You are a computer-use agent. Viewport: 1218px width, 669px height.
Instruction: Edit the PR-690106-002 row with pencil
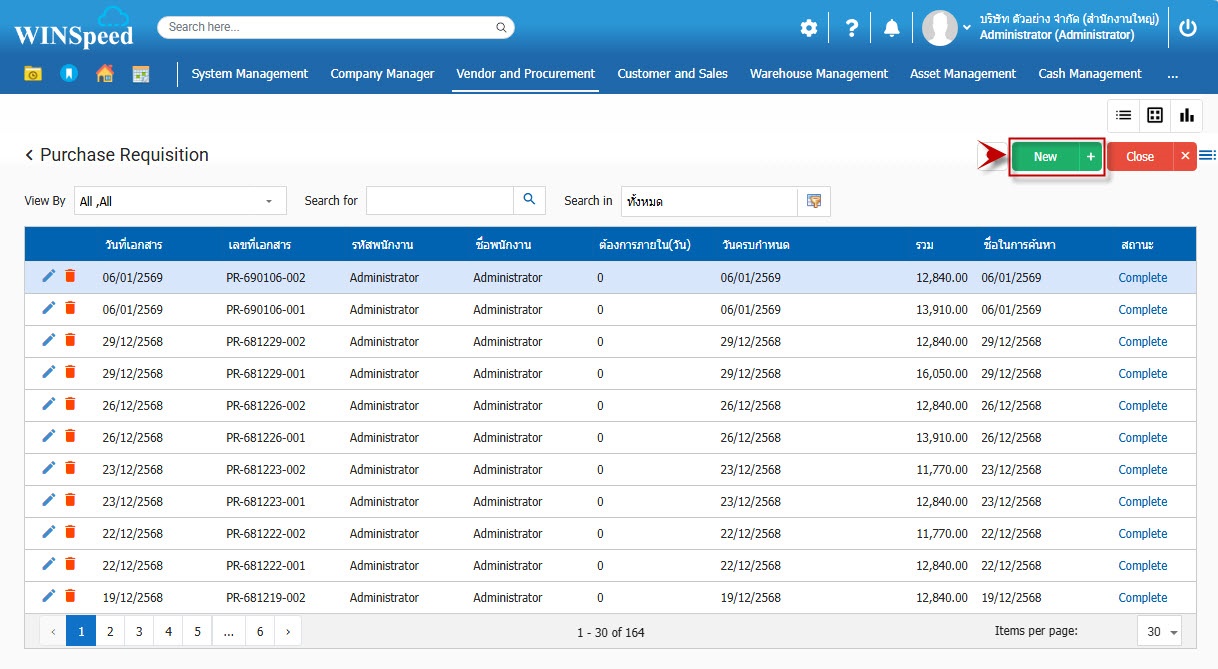tap(49, 277)
